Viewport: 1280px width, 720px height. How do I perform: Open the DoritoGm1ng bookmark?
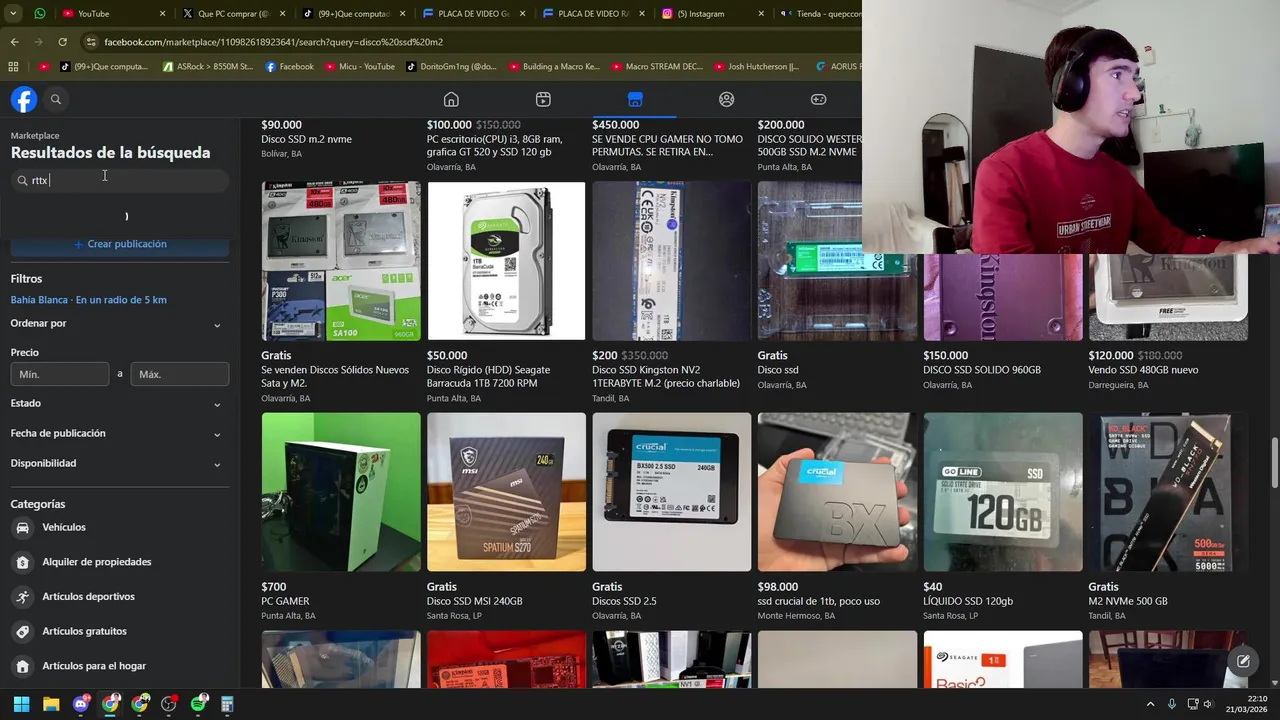click(x=451, y=67)
